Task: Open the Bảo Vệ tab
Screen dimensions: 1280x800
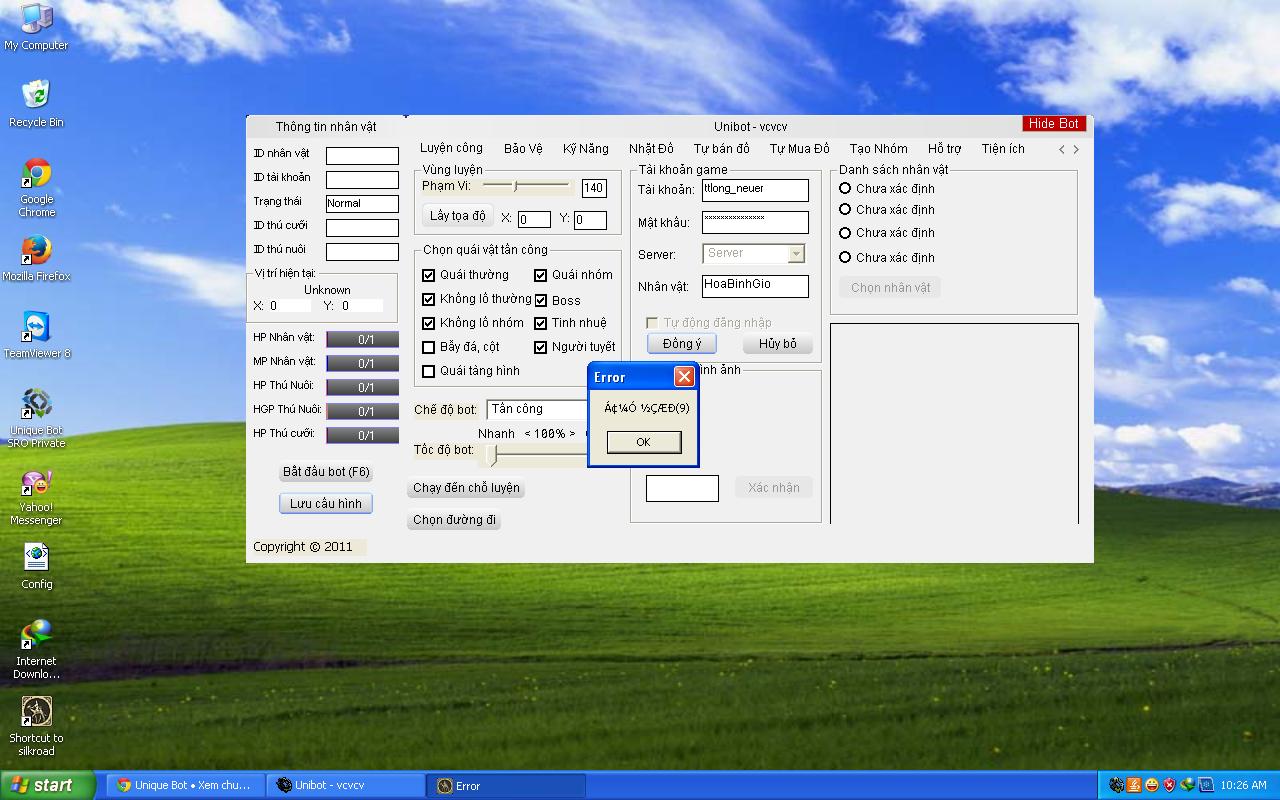Action: tap(523, 149)
